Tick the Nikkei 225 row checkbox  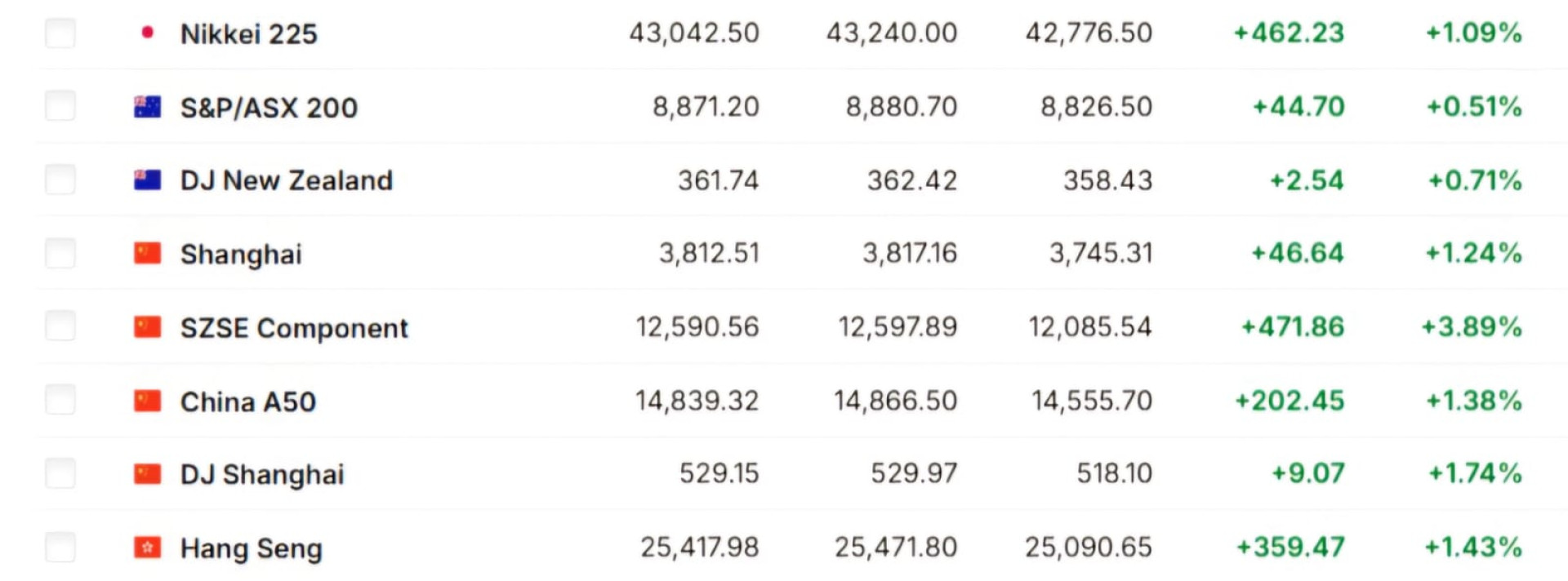click(60, 33)
